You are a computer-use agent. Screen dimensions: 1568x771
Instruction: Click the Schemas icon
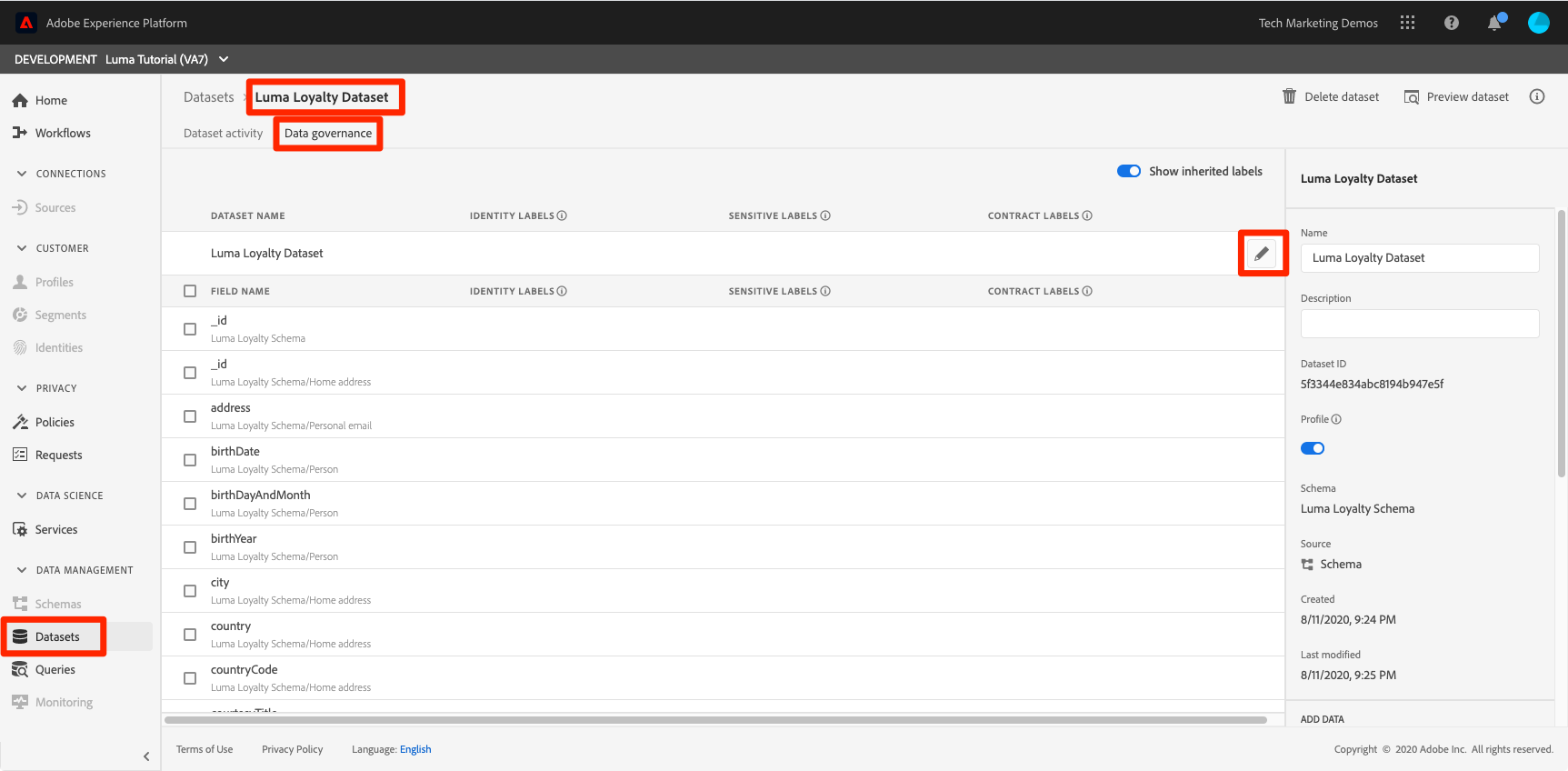click(20, 604)
